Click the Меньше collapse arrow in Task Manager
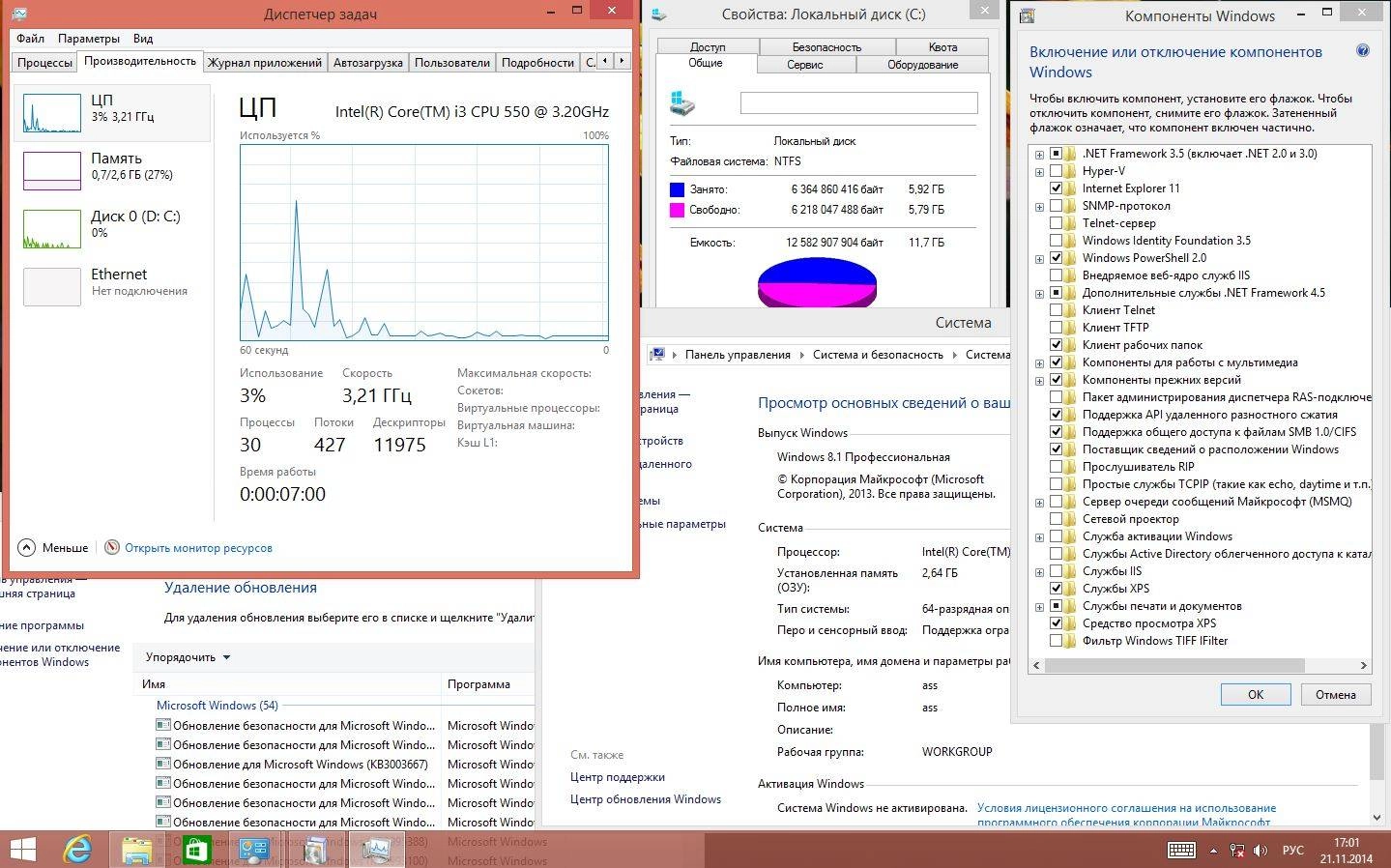This screenshot has width=1391, height=868. point(27,547)
